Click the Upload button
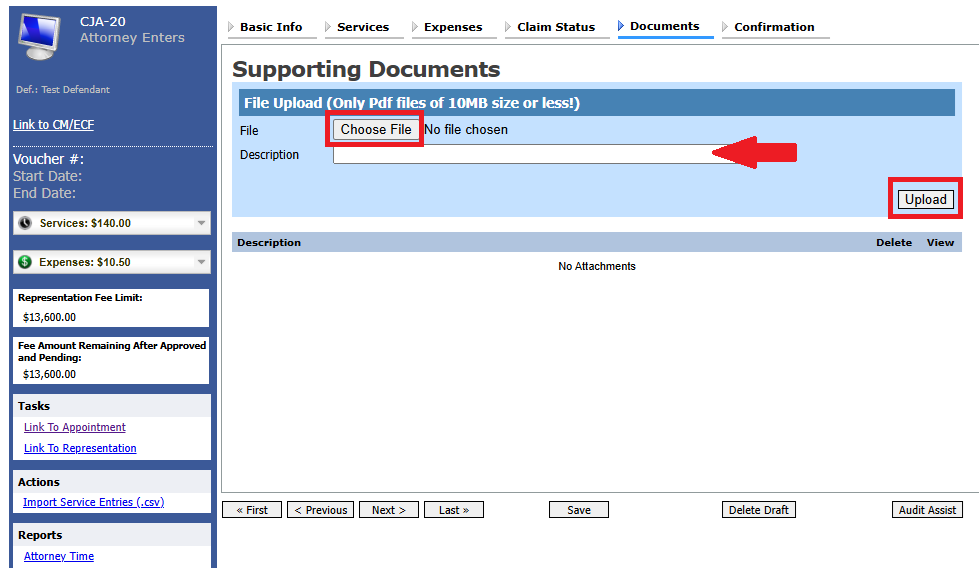This screenshot has width=979, height=568. coord(925,199)
